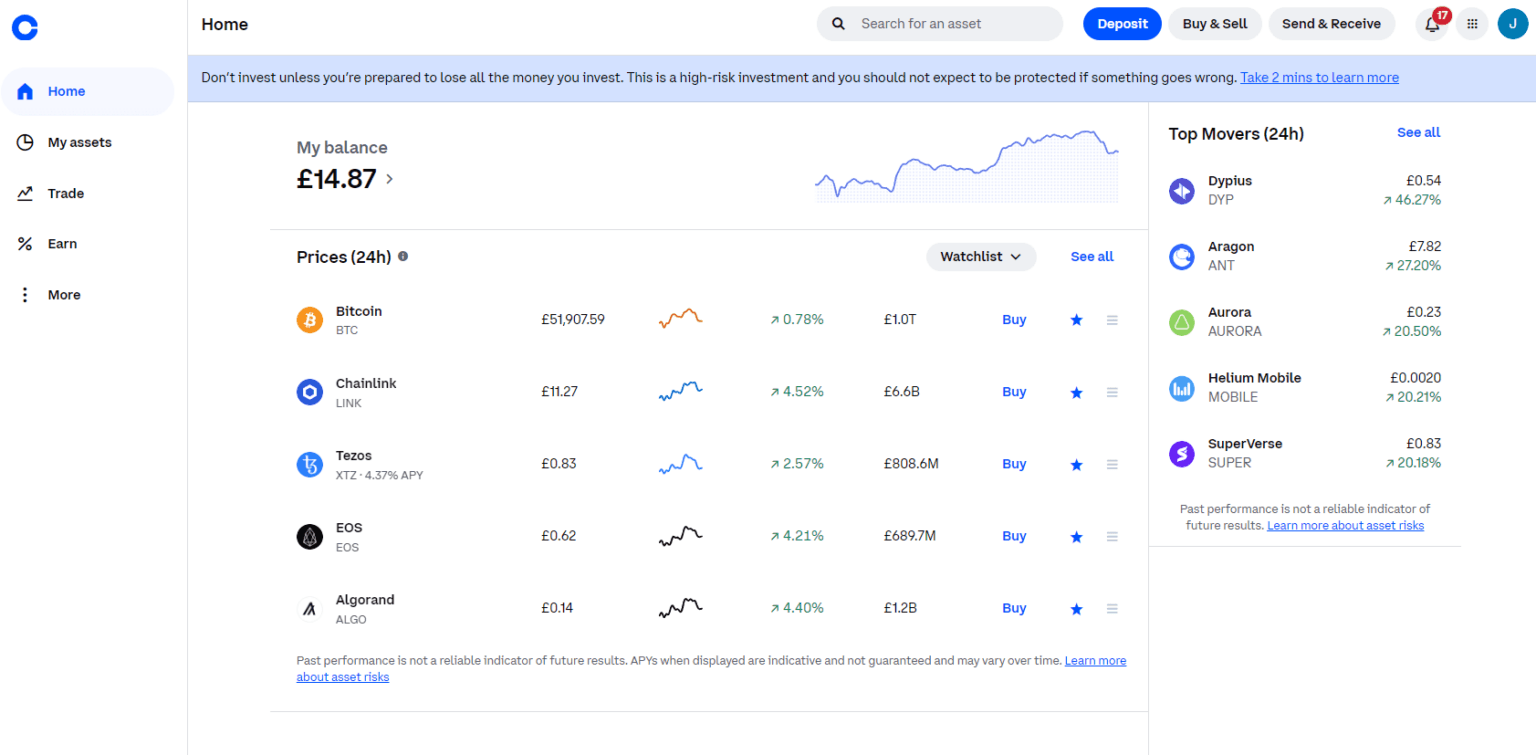
Task: Click the Deposit button
Action: [x=1122, y=24]
